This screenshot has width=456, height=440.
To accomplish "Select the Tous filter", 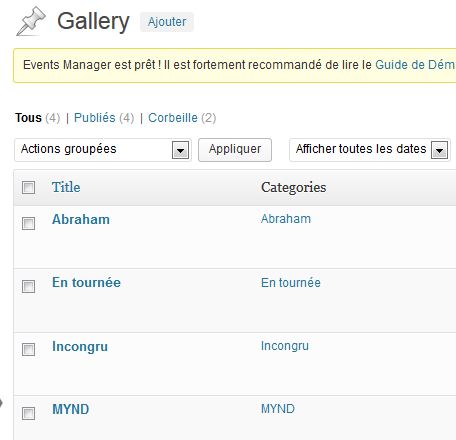I will coord(28,118).
